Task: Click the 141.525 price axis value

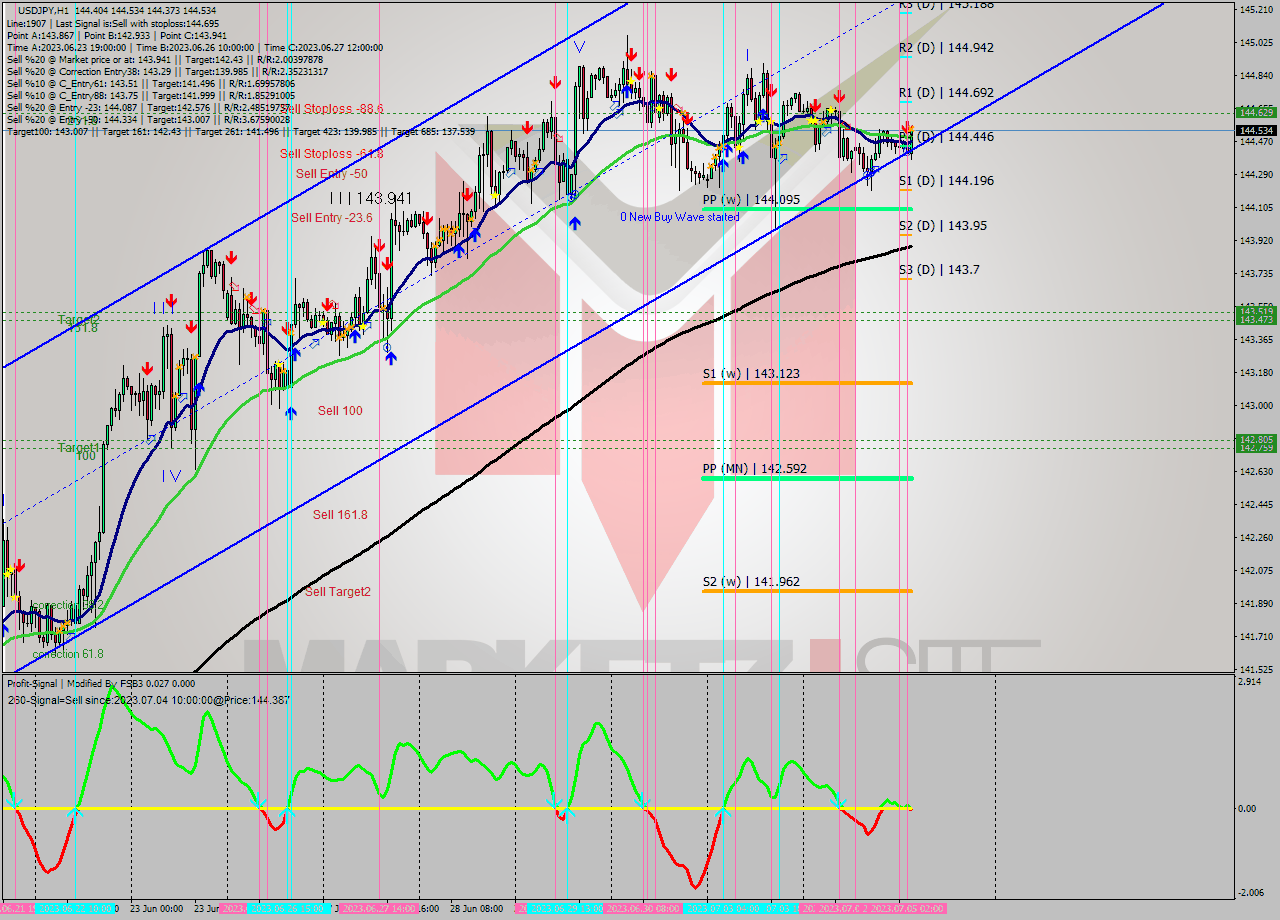Action: 1254,669
